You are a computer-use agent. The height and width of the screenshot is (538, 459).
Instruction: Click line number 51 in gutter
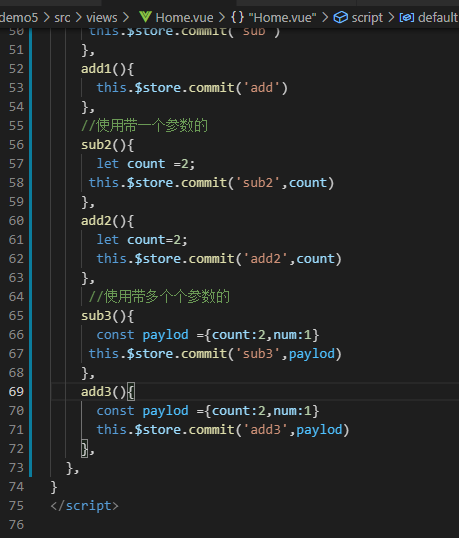[16, 50]
